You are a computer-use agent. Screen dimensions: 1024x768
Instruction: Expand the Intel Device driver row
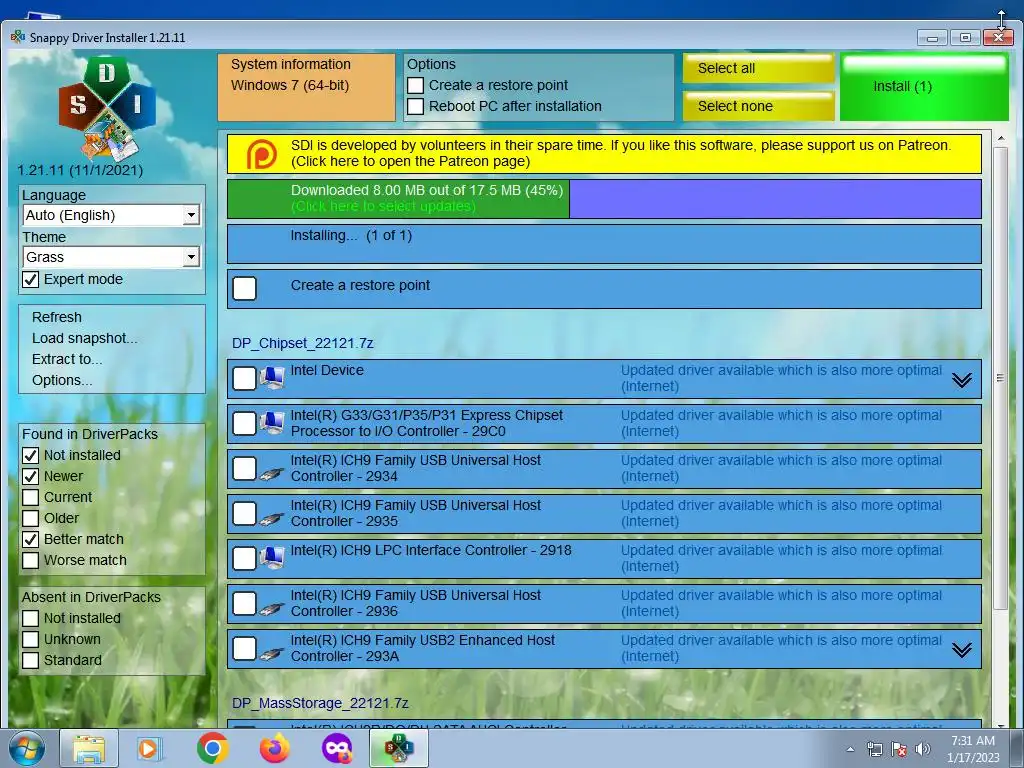tap(961, 379)
